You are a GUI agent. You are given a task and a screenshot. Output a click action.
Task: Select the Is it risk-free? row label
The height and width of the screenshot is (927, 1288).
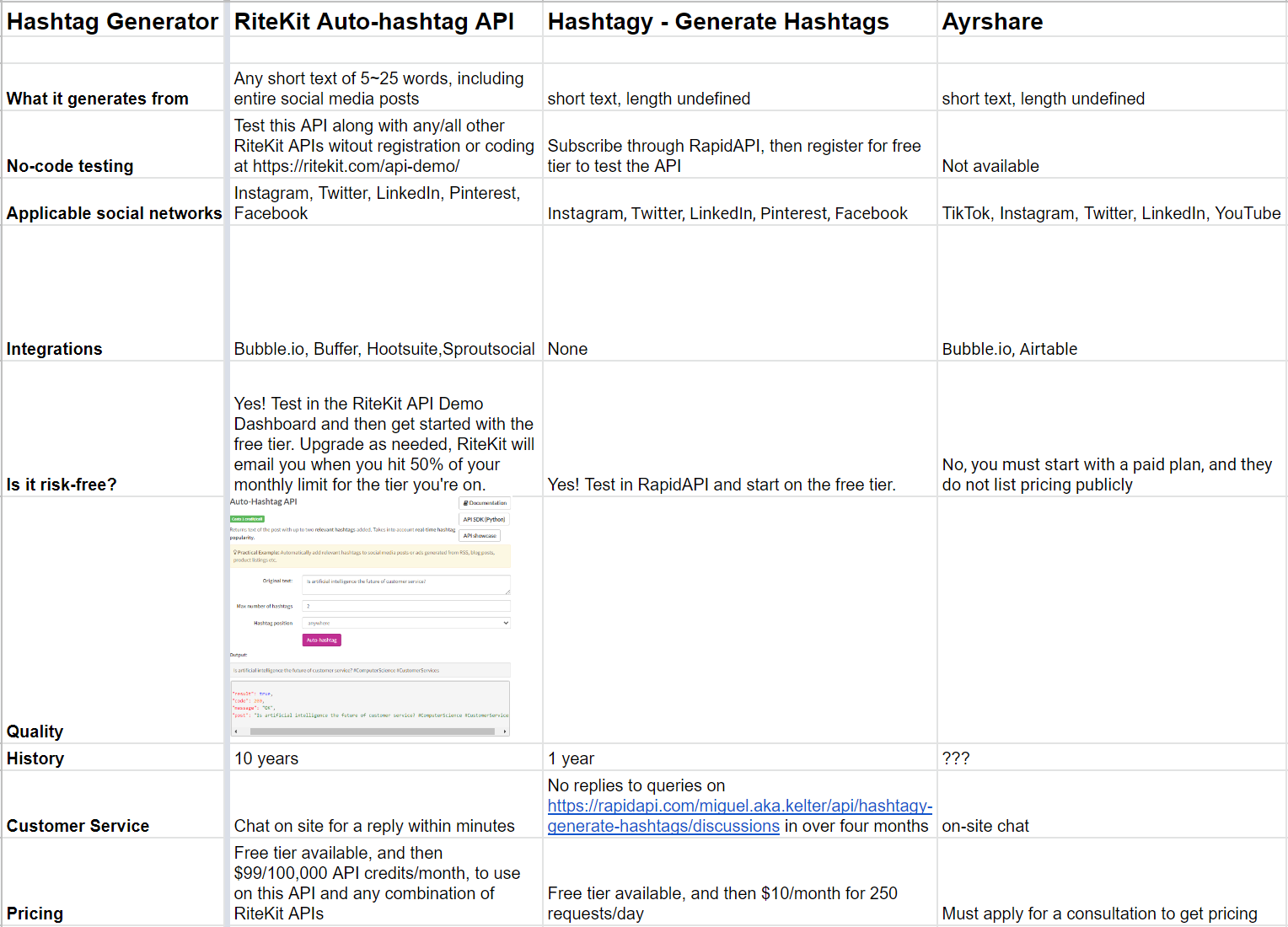(x=112, y=429)
